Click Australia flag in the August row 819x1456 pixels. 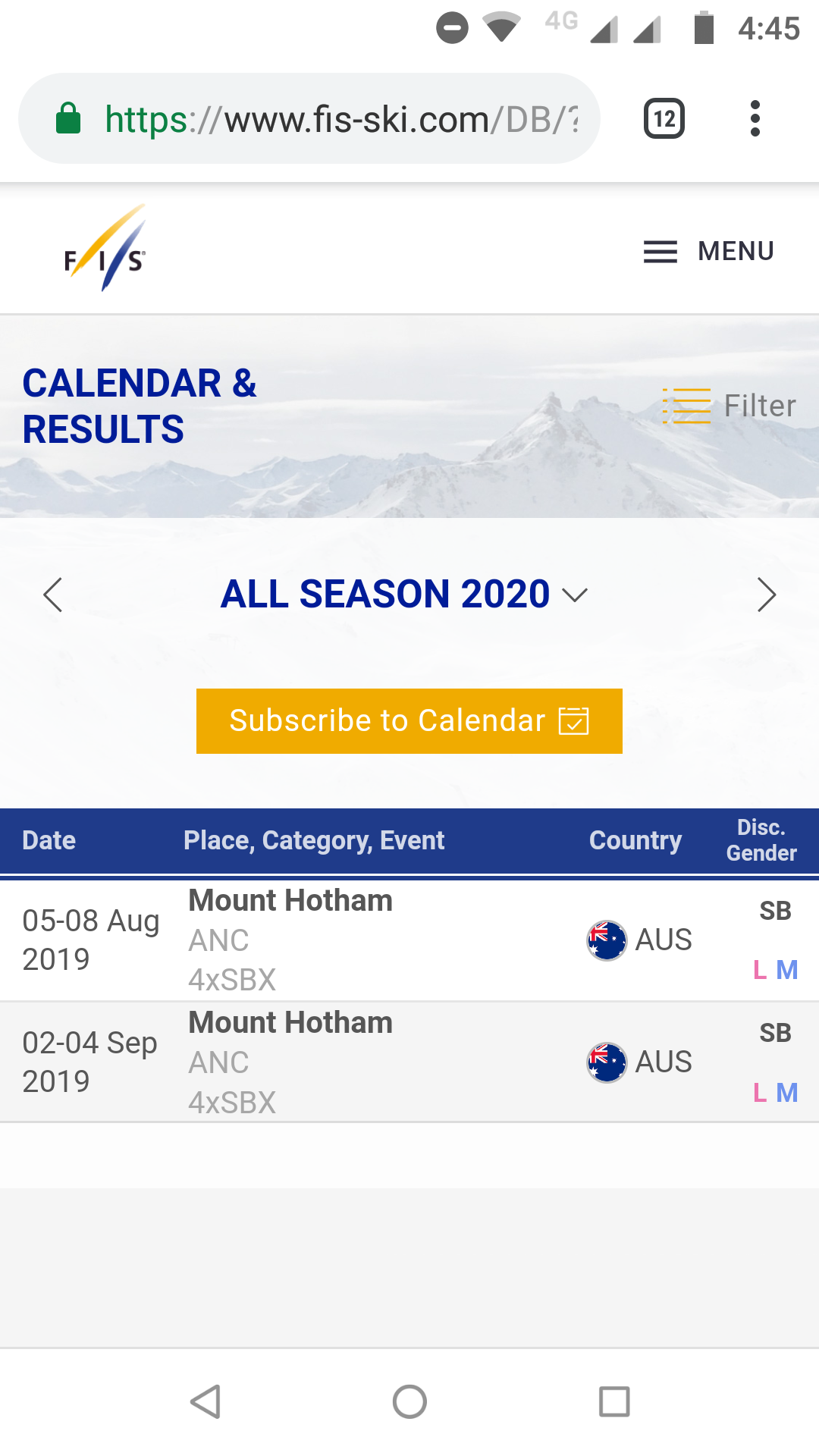(x=607, y=940)
